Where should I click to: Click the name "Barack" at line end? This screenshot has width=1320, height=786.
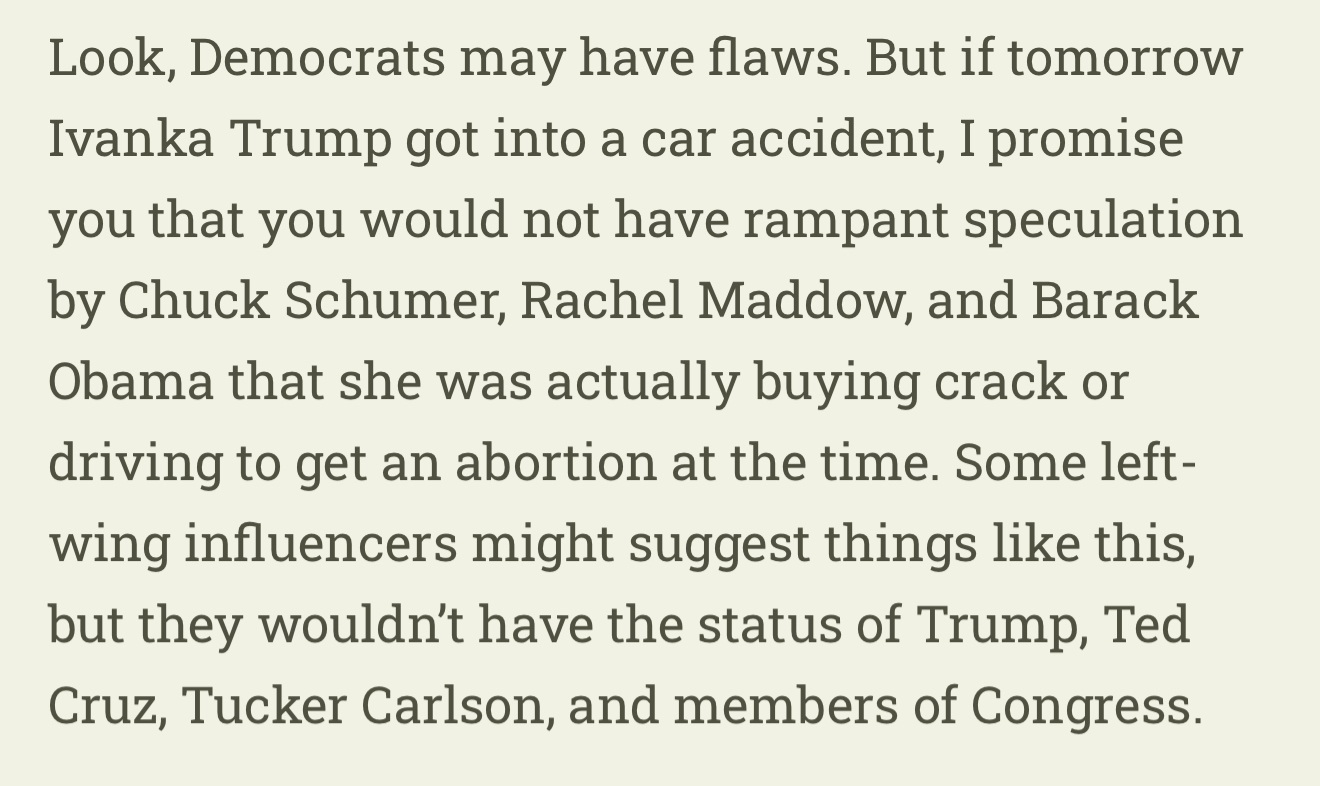click(1115, 300)
